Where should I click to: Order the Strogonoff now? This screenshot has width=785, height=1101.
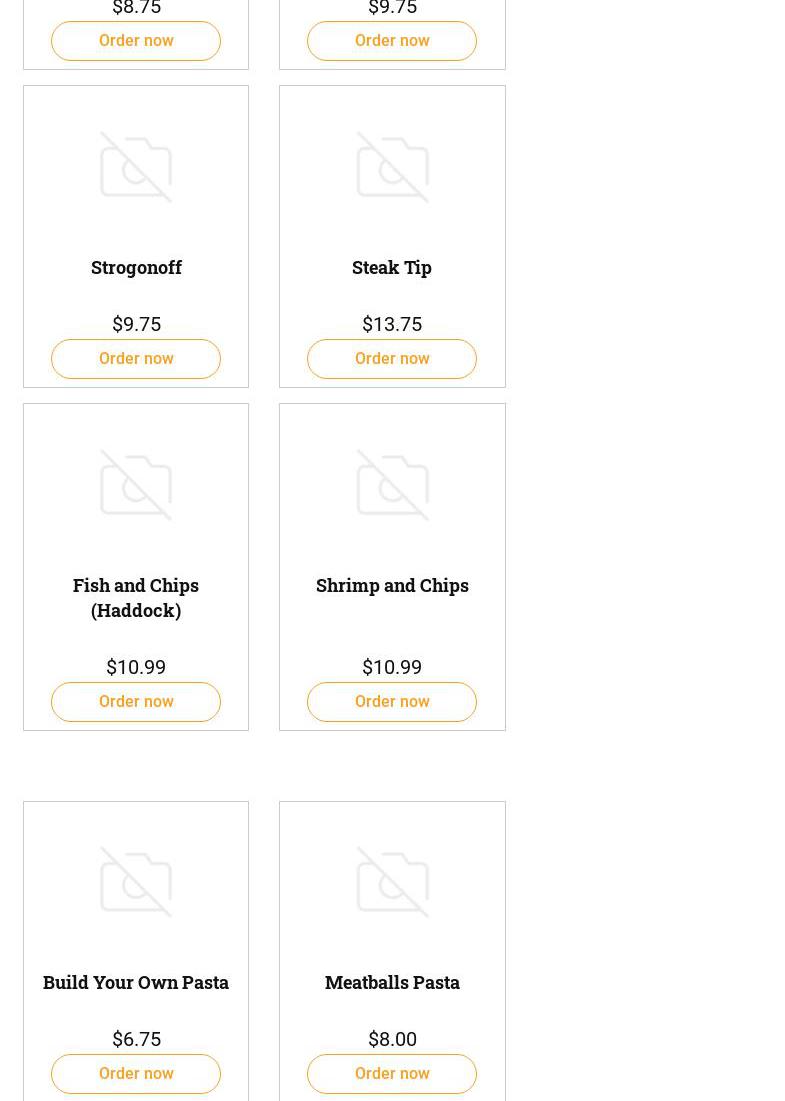[x=136, y=359]
